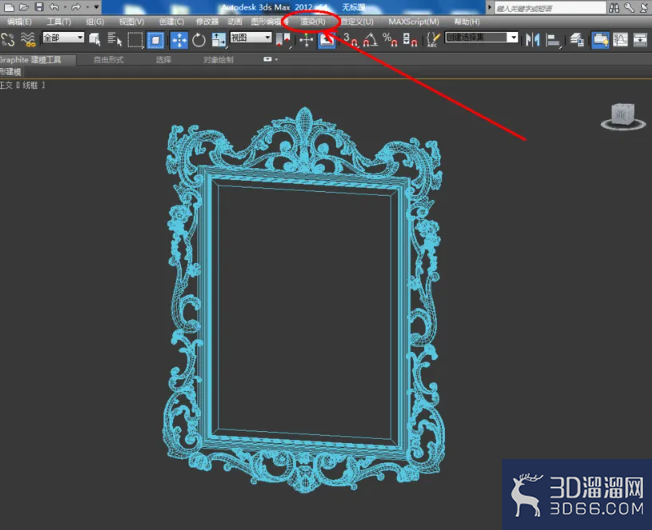Open the 动画 menu
The width and height of the screenshot is (652, 530).
pos(235,22)
